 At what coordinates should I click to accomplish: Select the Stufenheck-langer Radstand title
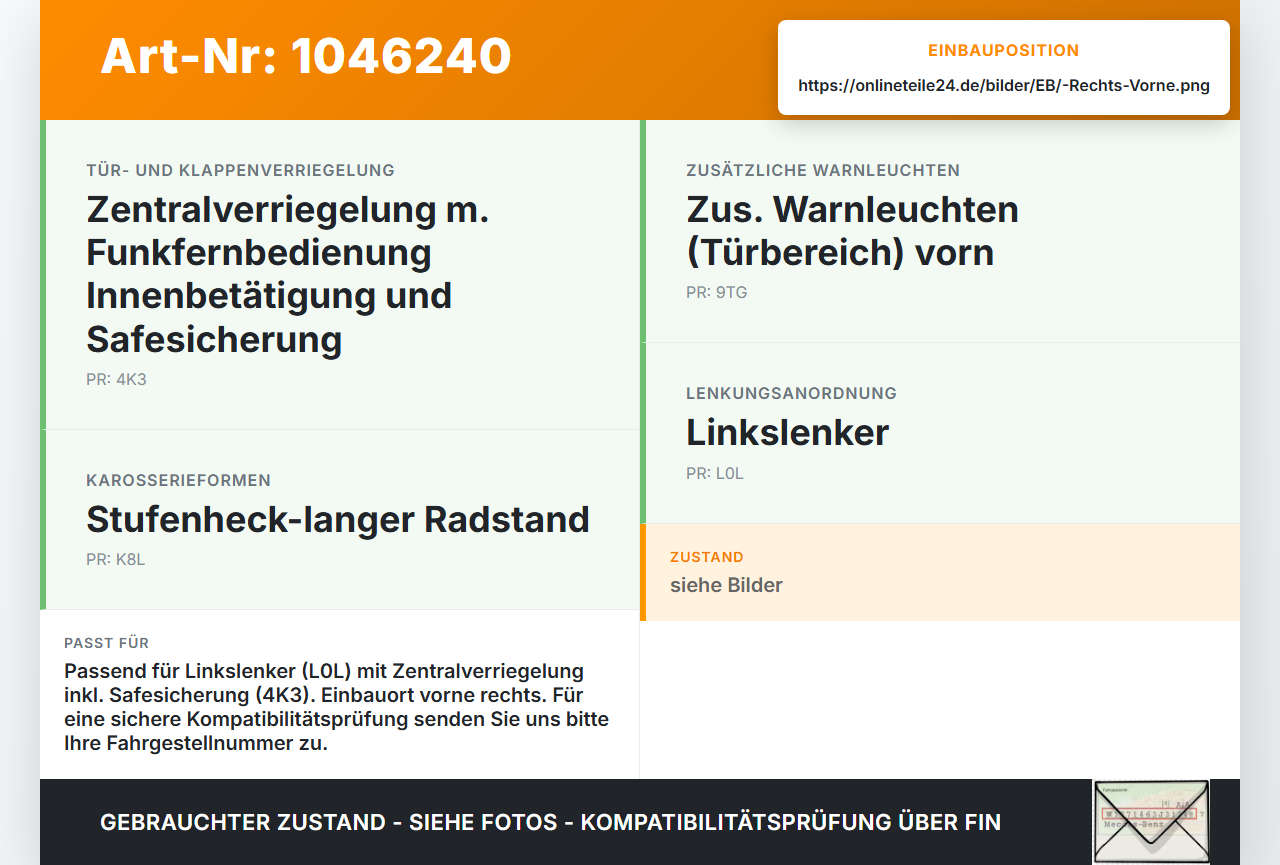[338, 519]
